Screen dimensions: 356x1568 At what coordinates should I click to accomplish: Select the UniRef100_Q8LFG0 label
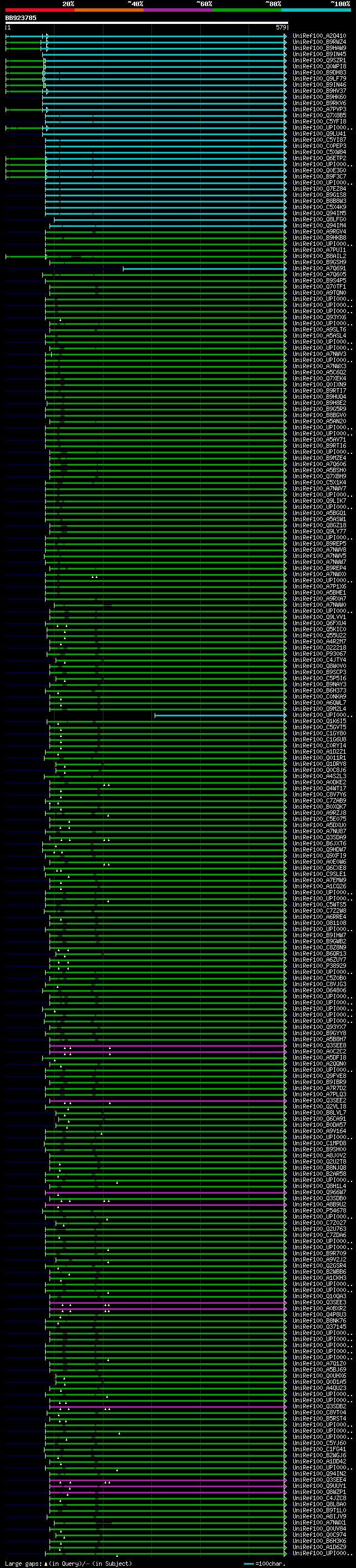pos(319,219)
